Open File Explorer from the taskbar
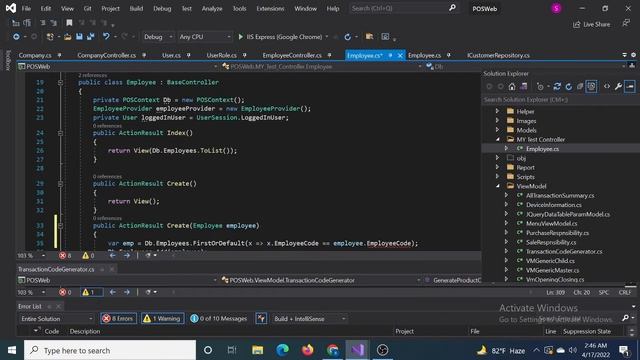This screenshot has width=640, height=360. [257, 350]
